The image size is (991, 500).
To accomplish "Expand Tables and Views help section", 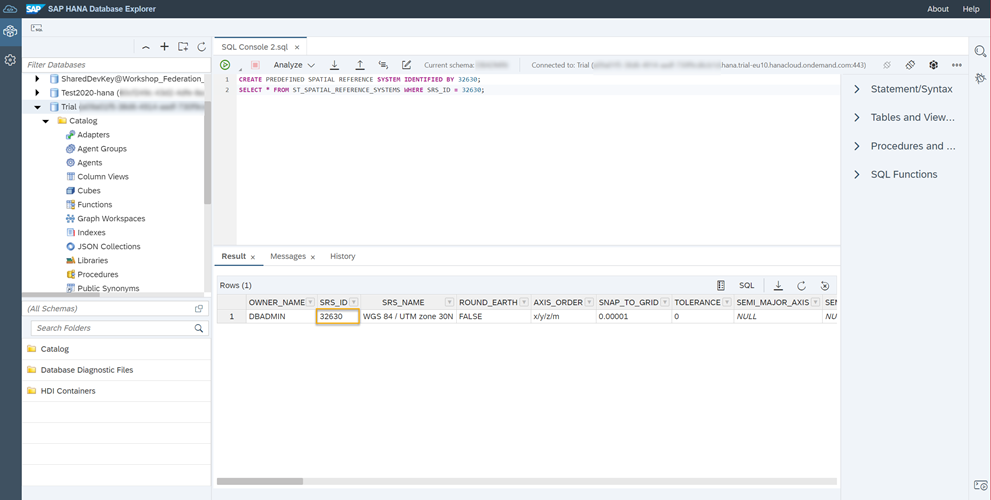I will pos(857,118).
